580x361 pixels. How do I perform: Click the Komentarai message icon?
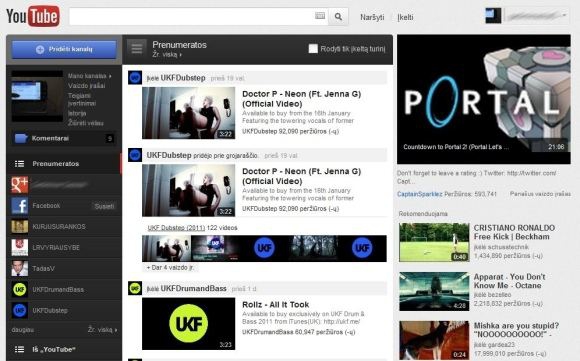[21, 138]
